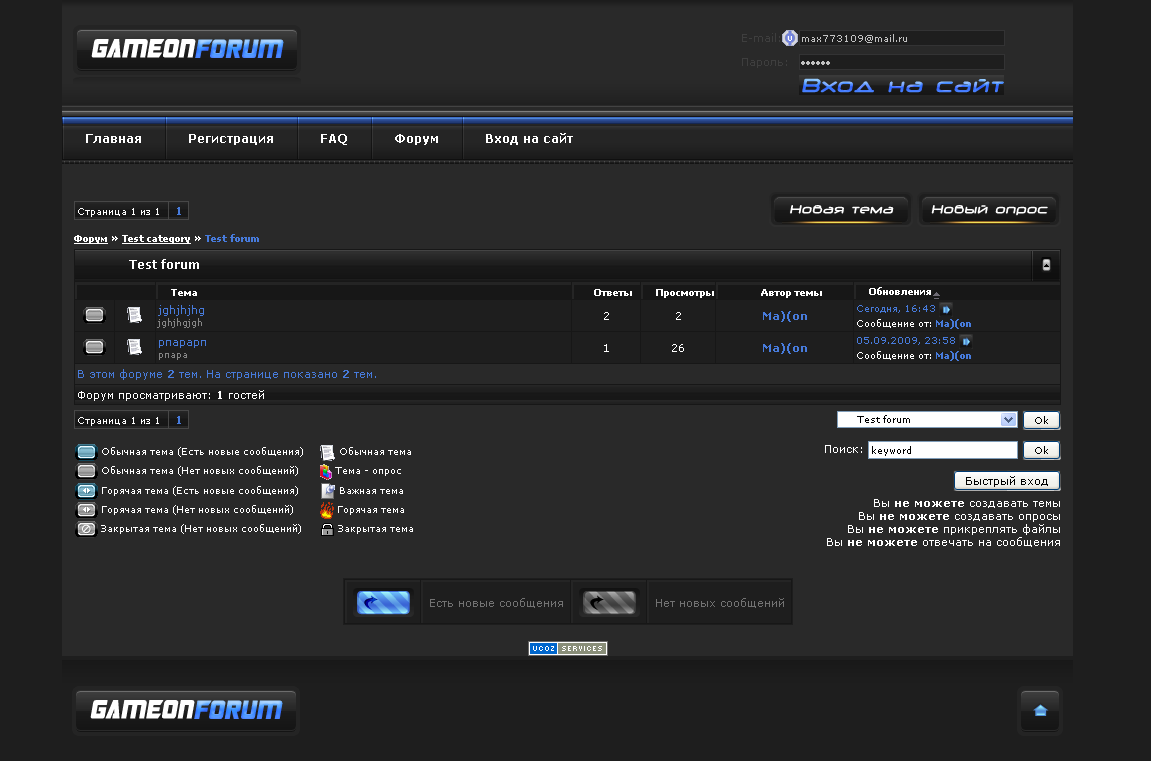The height and width of the screenshot is (761, 1151).
Task: Click the uCoz Services badge
Action: 567,648
